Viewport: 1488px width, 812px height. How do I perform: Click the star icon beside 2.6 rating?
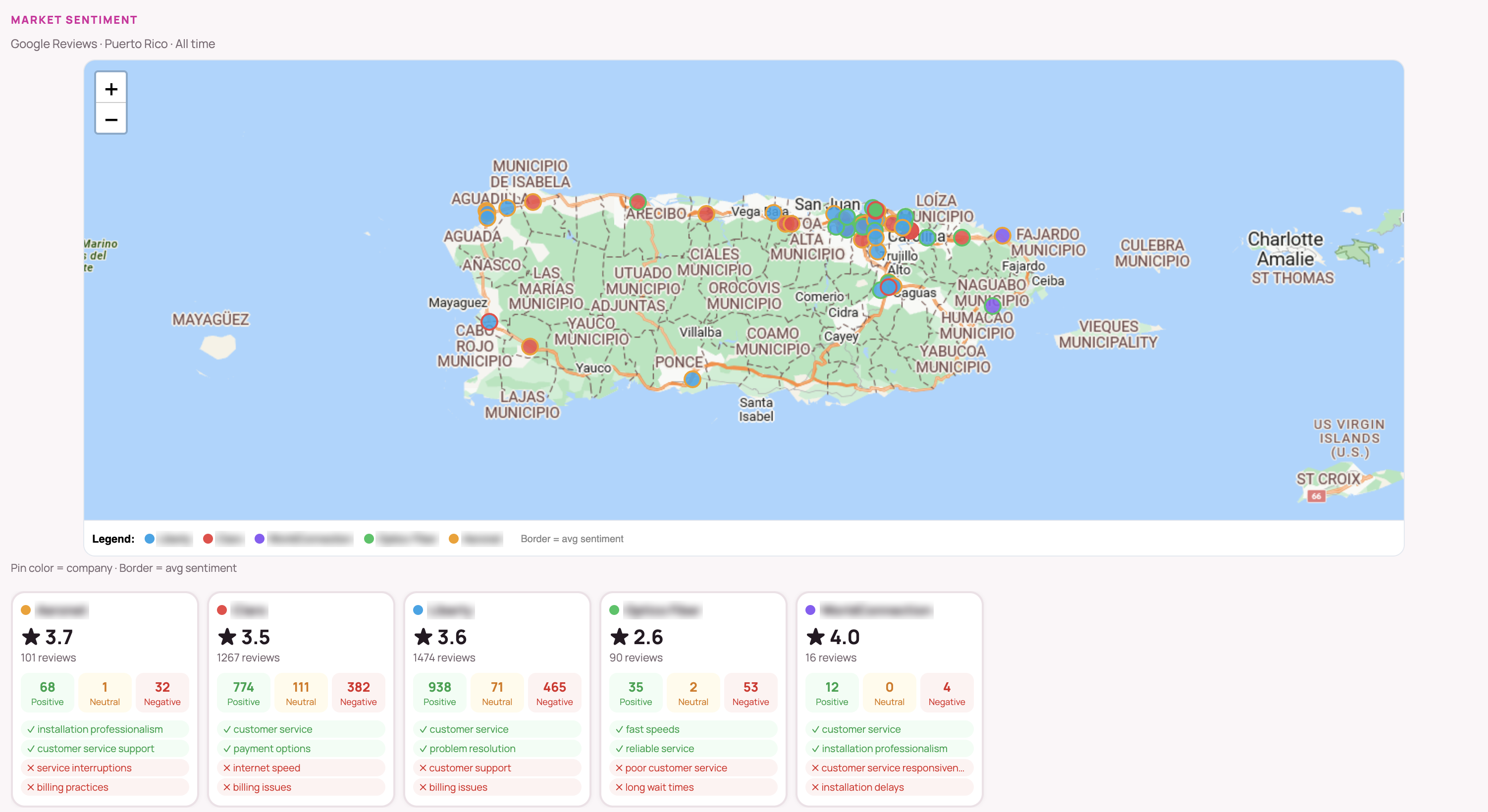619,636
